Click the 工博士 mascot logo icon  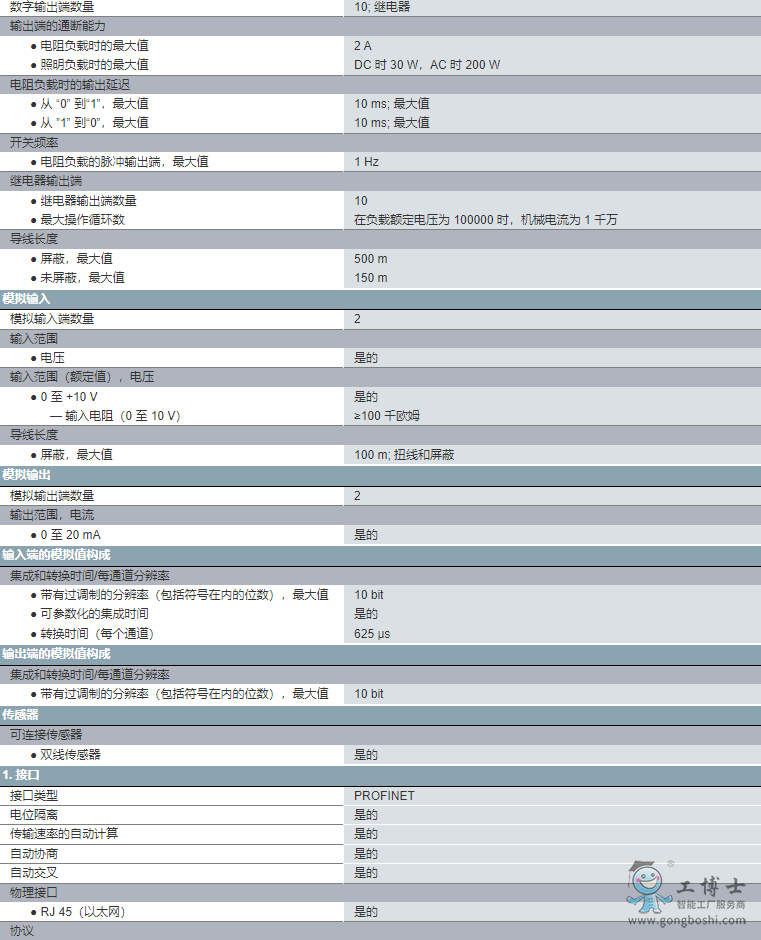648,885
